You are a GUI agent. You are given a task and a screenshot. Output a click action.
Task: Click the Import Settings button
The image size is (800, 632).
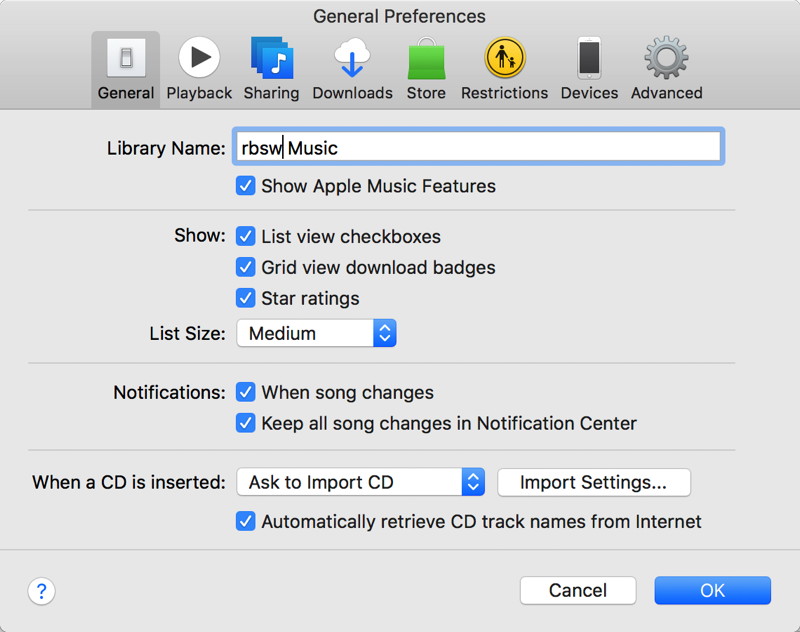tap(593, 482)
